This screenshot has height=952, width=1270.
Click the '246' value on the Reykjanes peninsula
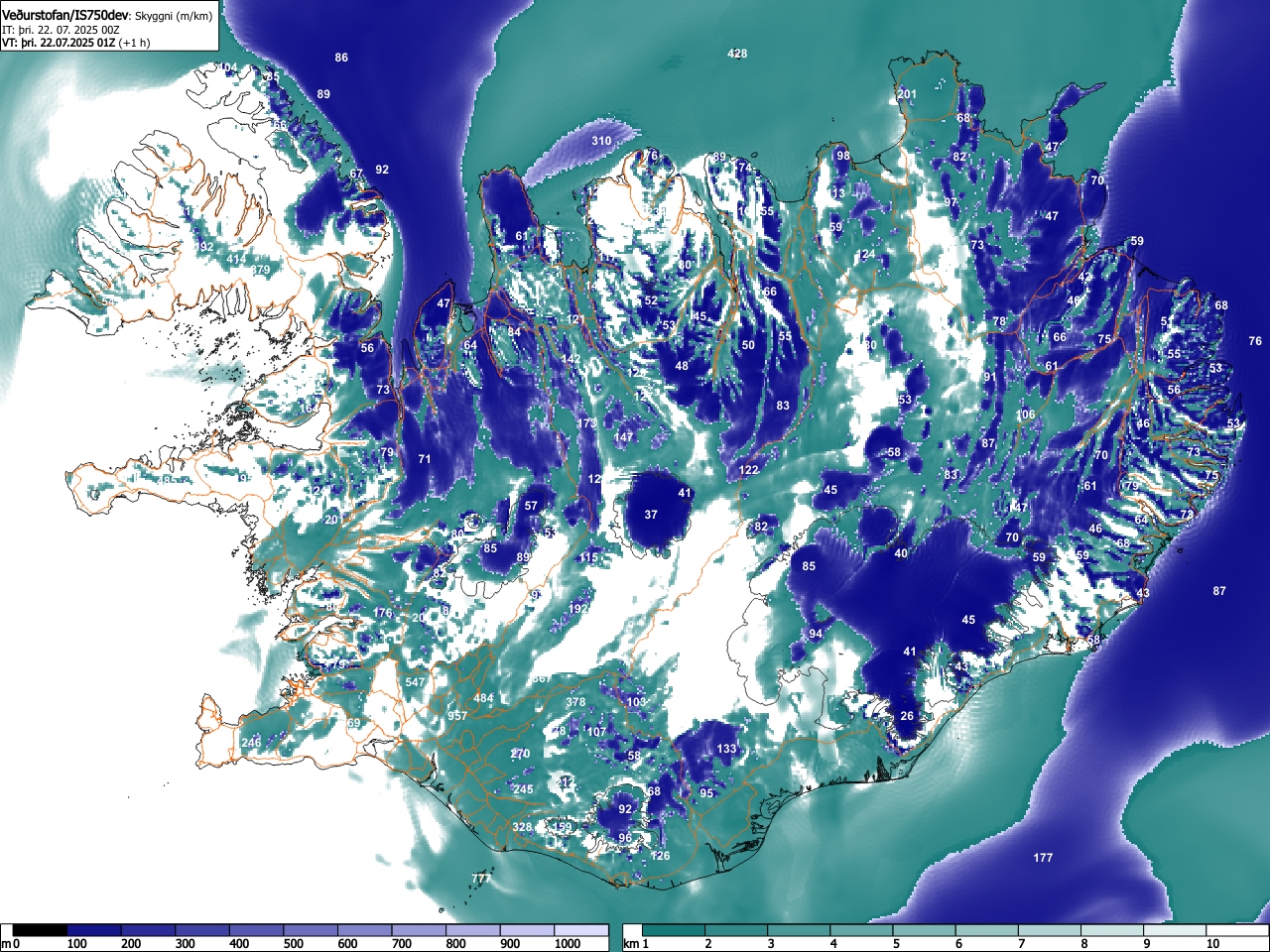pyautogui.click(x=251, y=743)
